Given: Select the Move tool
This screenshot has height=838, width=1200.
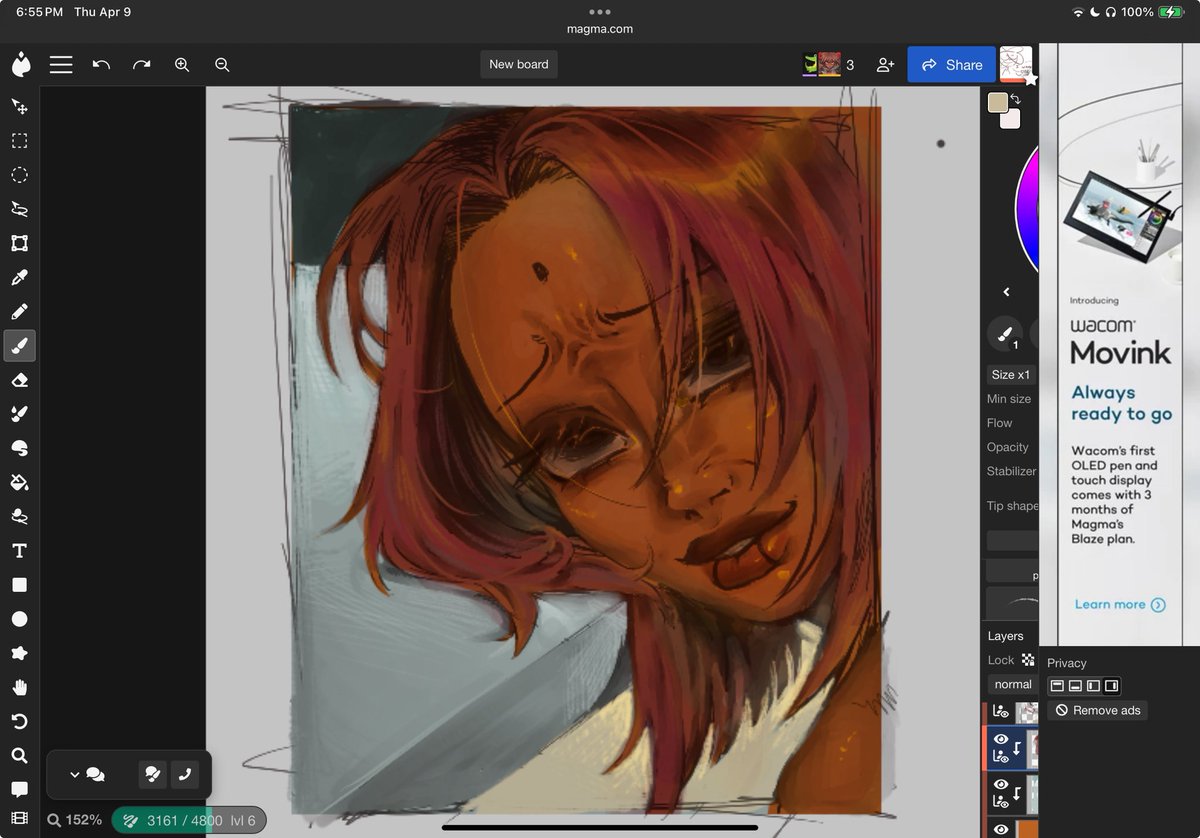Looking at the screenshot, I should point(19,106).
